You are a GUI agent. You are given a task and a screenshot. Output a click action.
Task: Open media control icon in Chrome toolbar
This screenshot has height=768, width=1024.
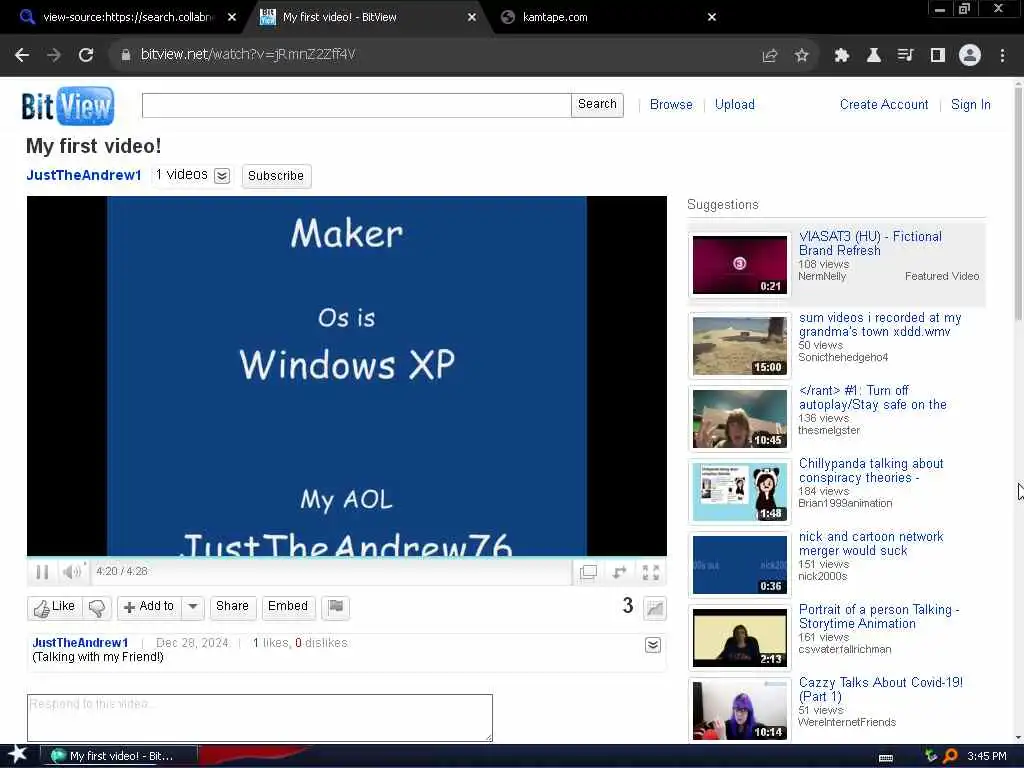(x=905, y=55)
